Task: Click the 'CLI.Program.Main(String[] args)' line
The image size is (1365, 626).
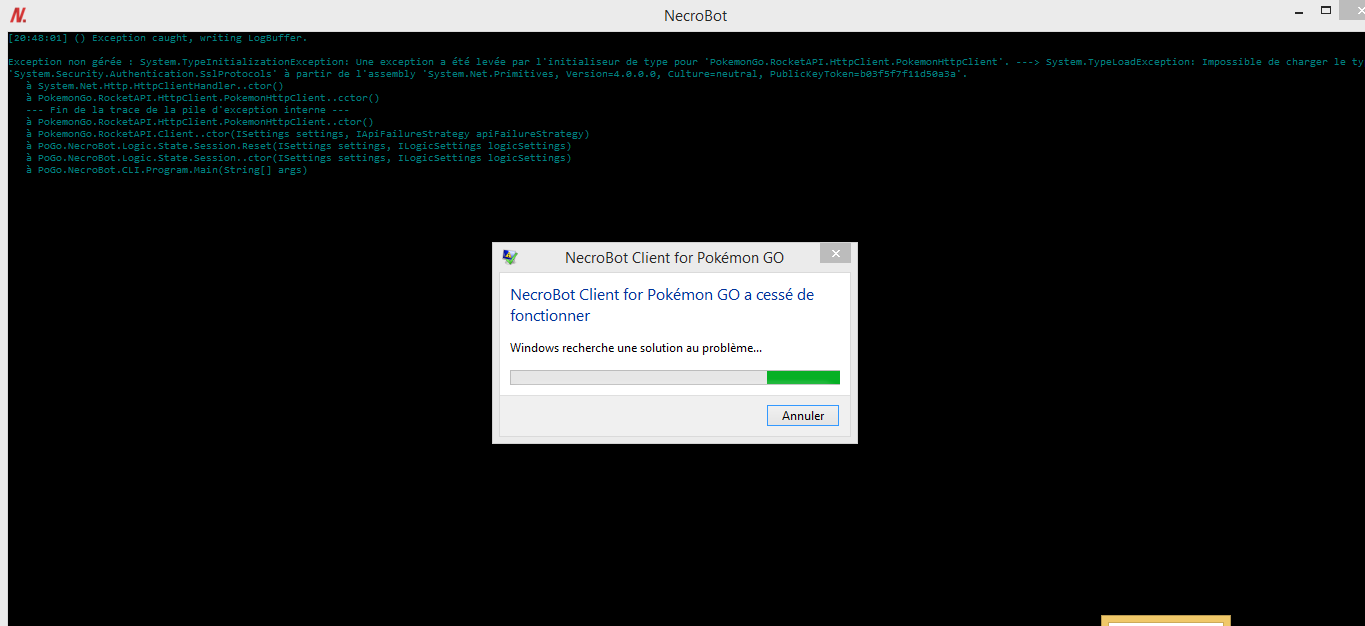Action: pos(167,170)
